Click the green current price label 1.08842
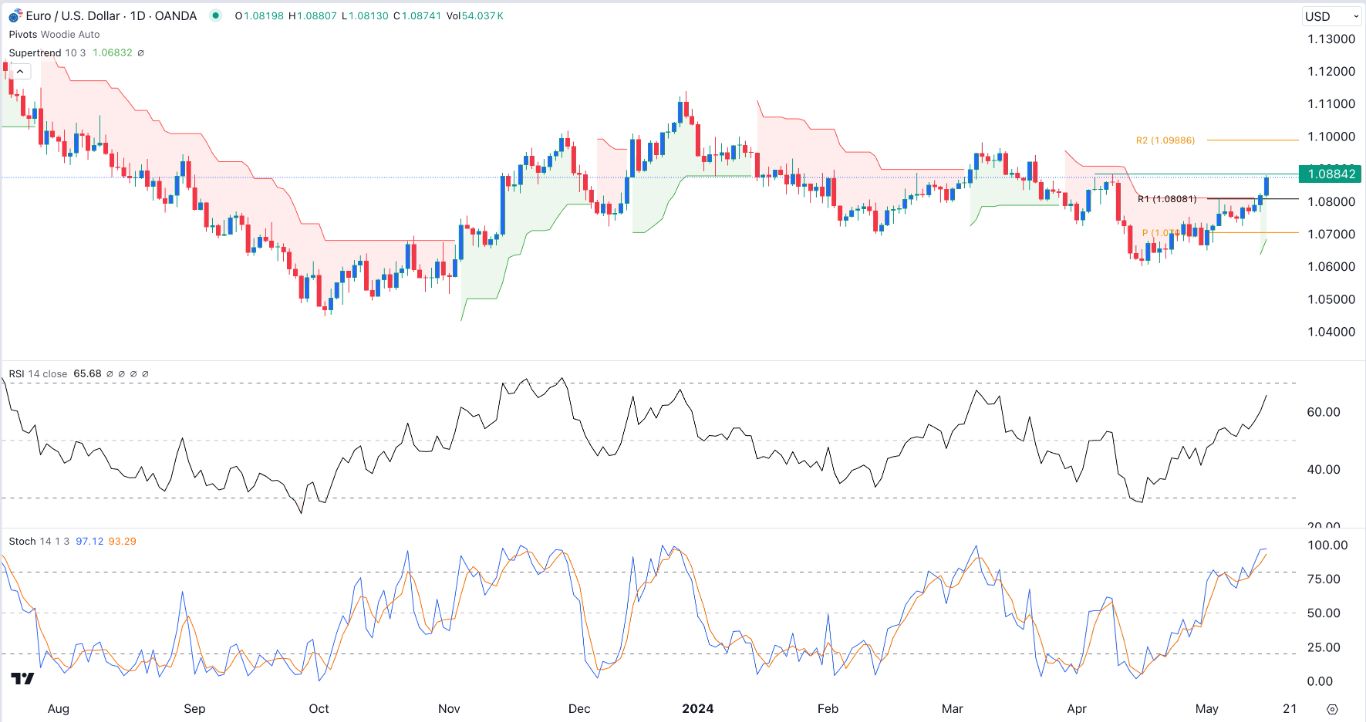Screen dimensions: 1366x722 1329,174
